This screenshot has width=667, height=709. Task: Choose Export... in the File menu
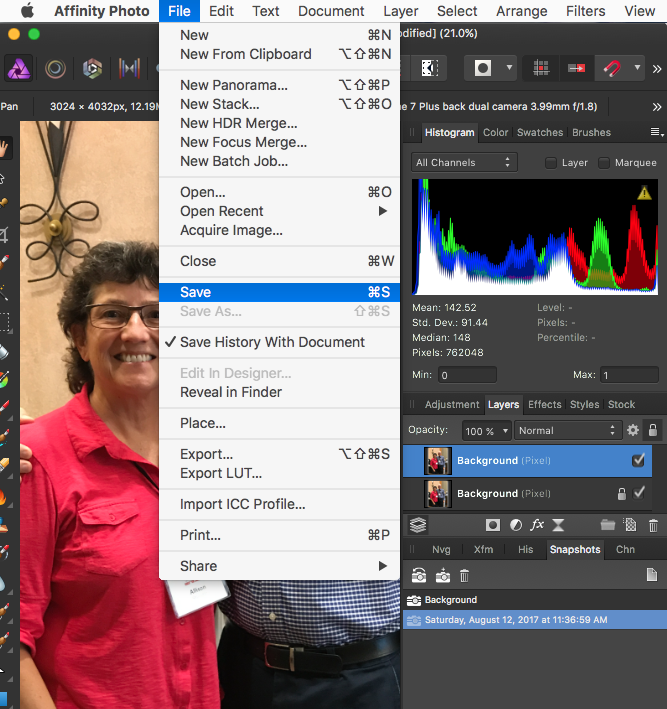(279, 454)
